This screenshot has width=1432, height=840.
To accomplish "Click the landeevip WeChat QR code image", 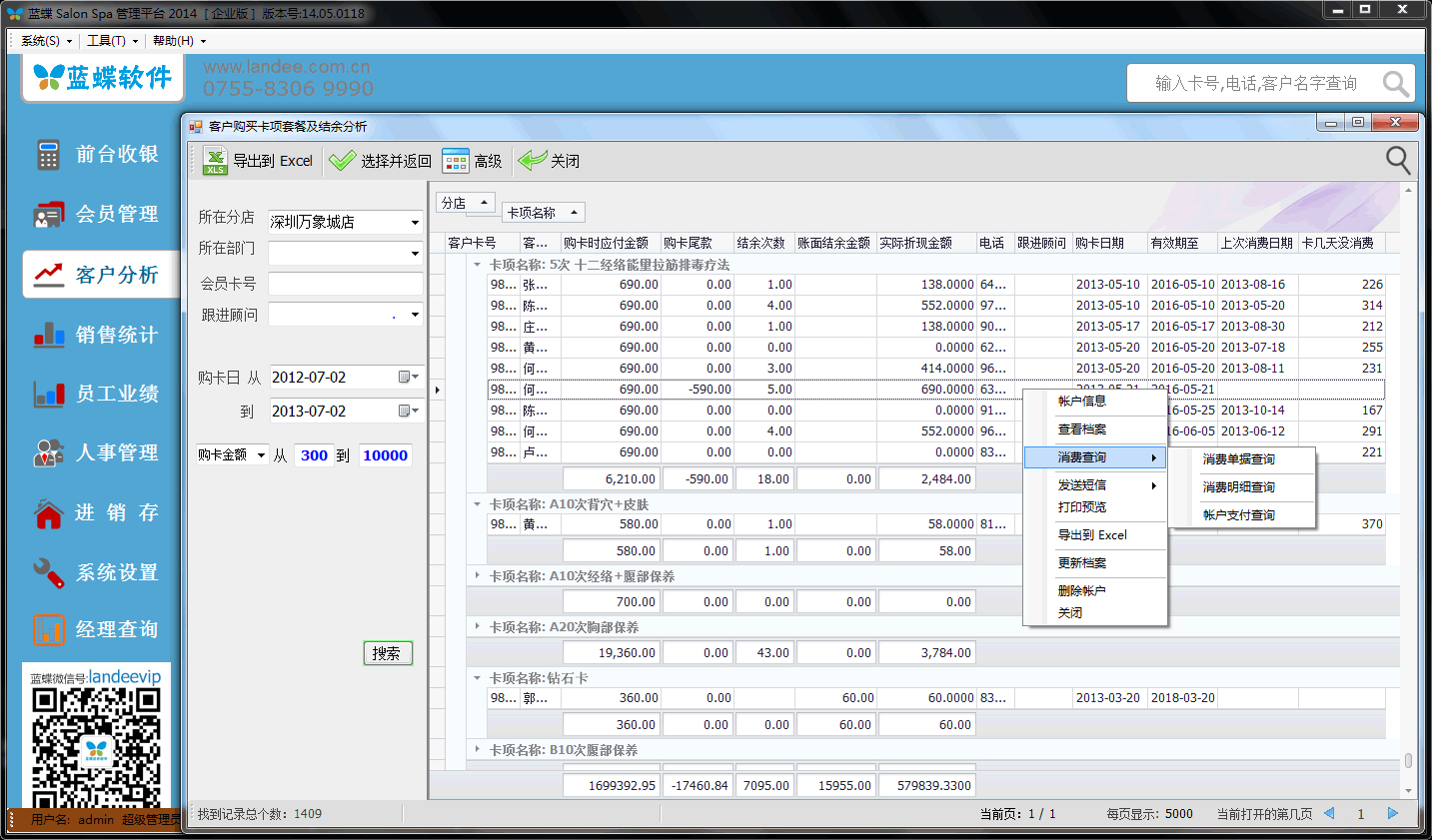I will [96, 746].
